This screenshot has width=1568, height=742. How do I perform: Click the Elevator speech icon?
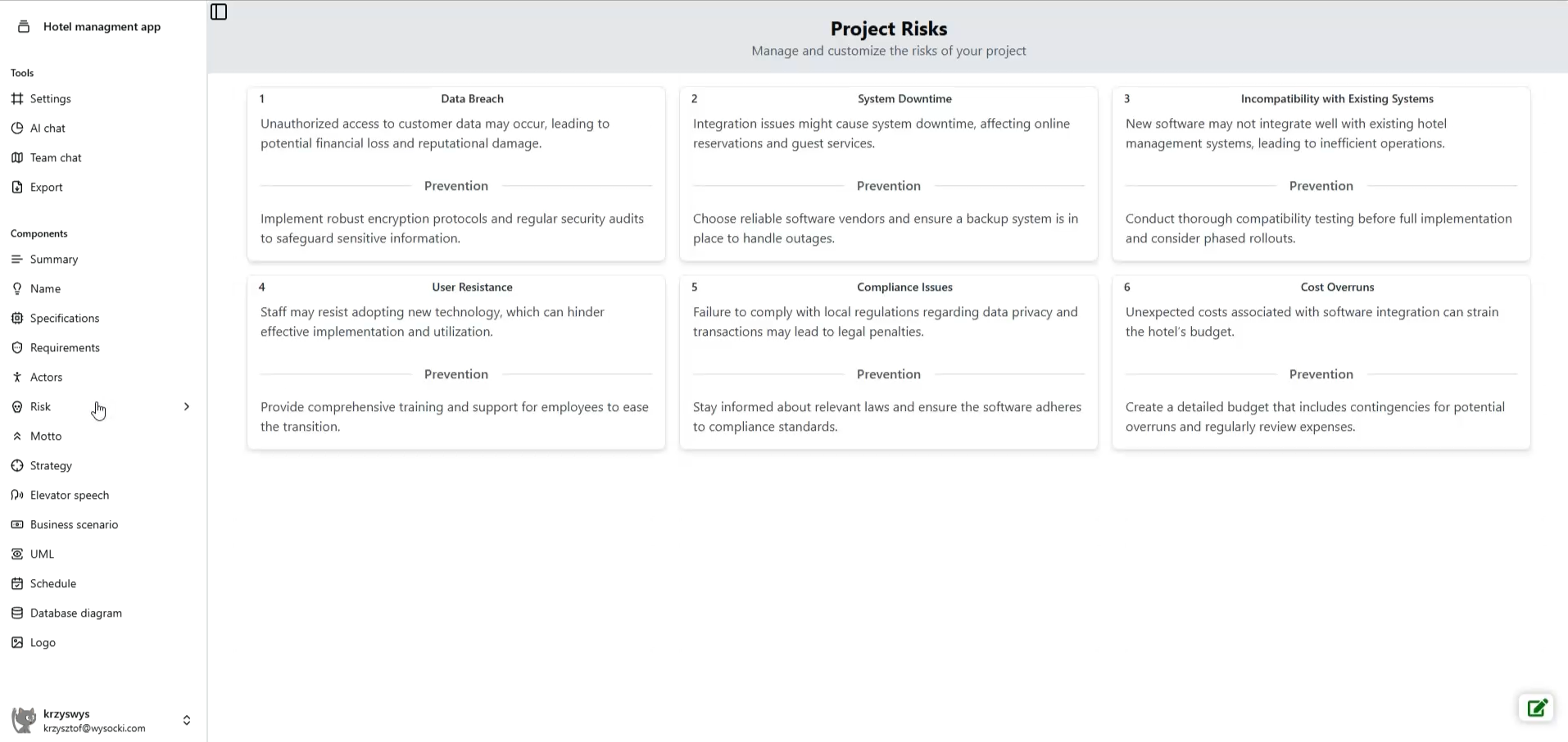(x=17, y=495)
